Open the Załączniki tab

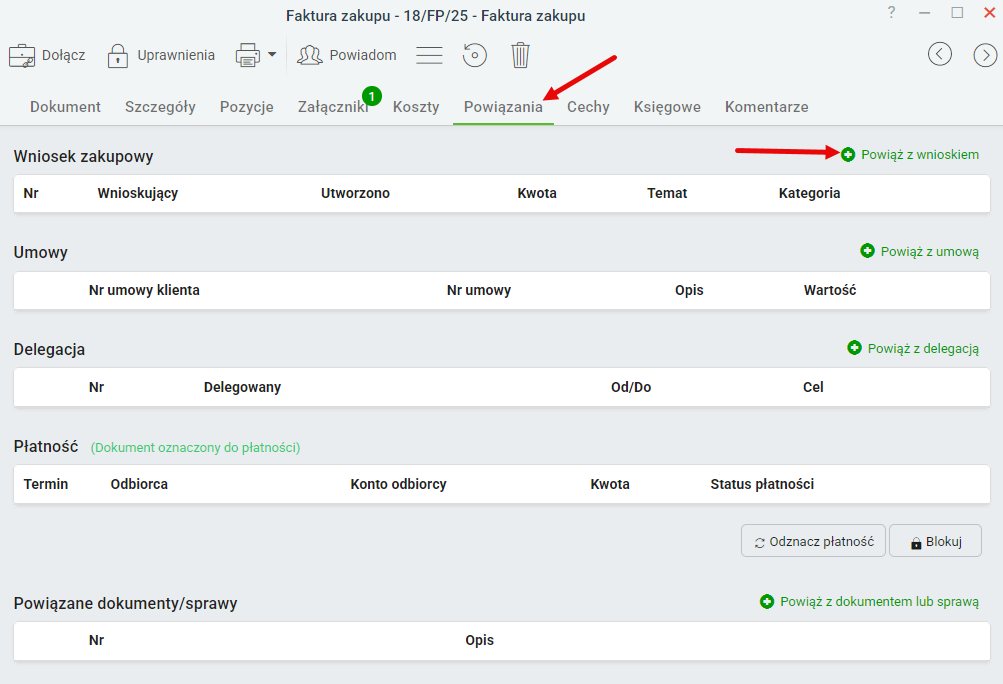pos(333,107)
